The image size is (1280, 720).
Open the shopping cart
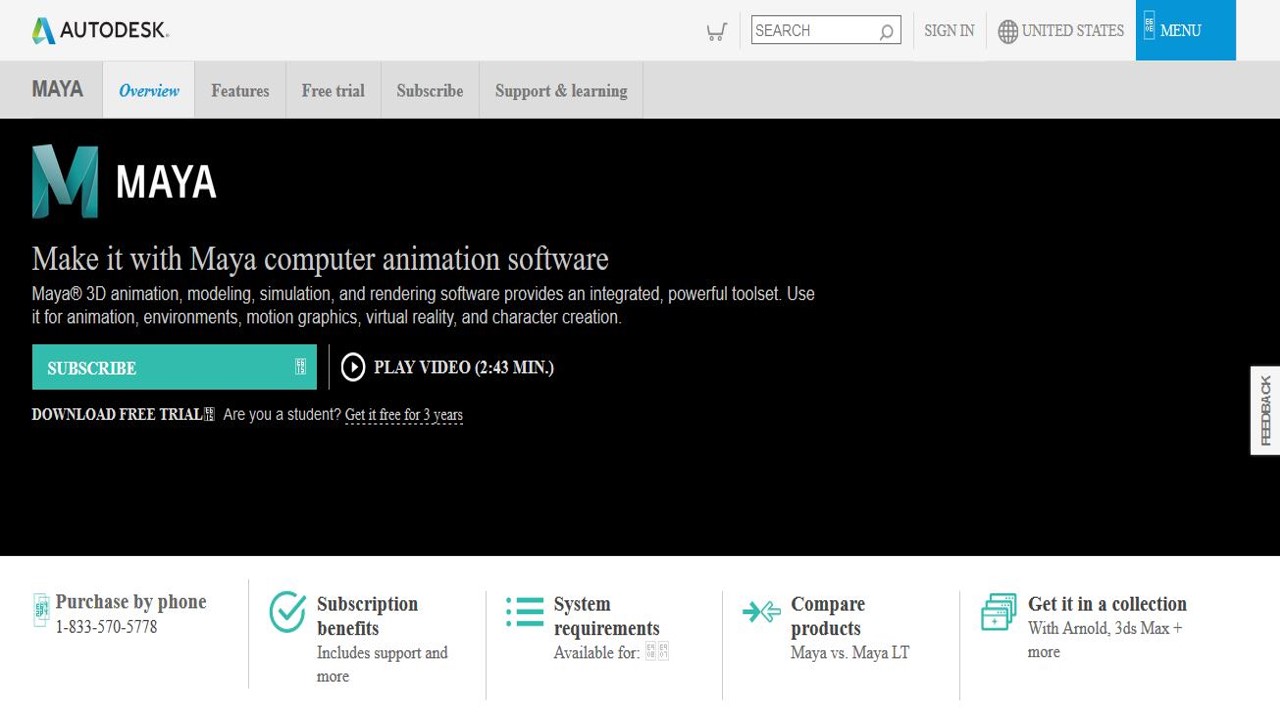click(716, 31)
